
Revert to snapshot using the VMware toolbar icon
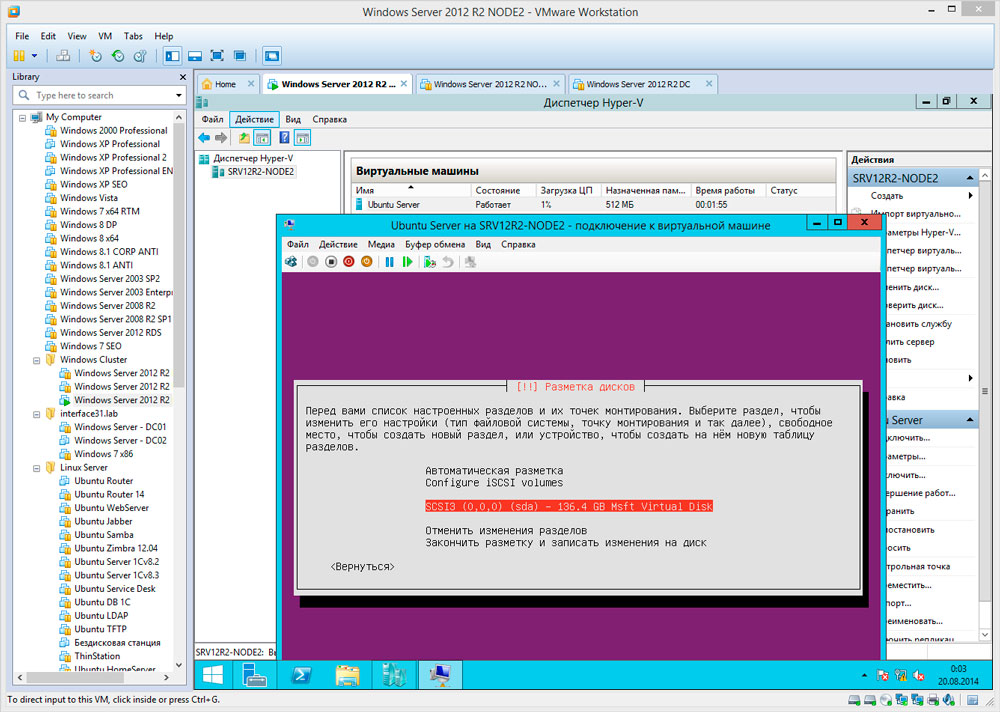[118, 56]
